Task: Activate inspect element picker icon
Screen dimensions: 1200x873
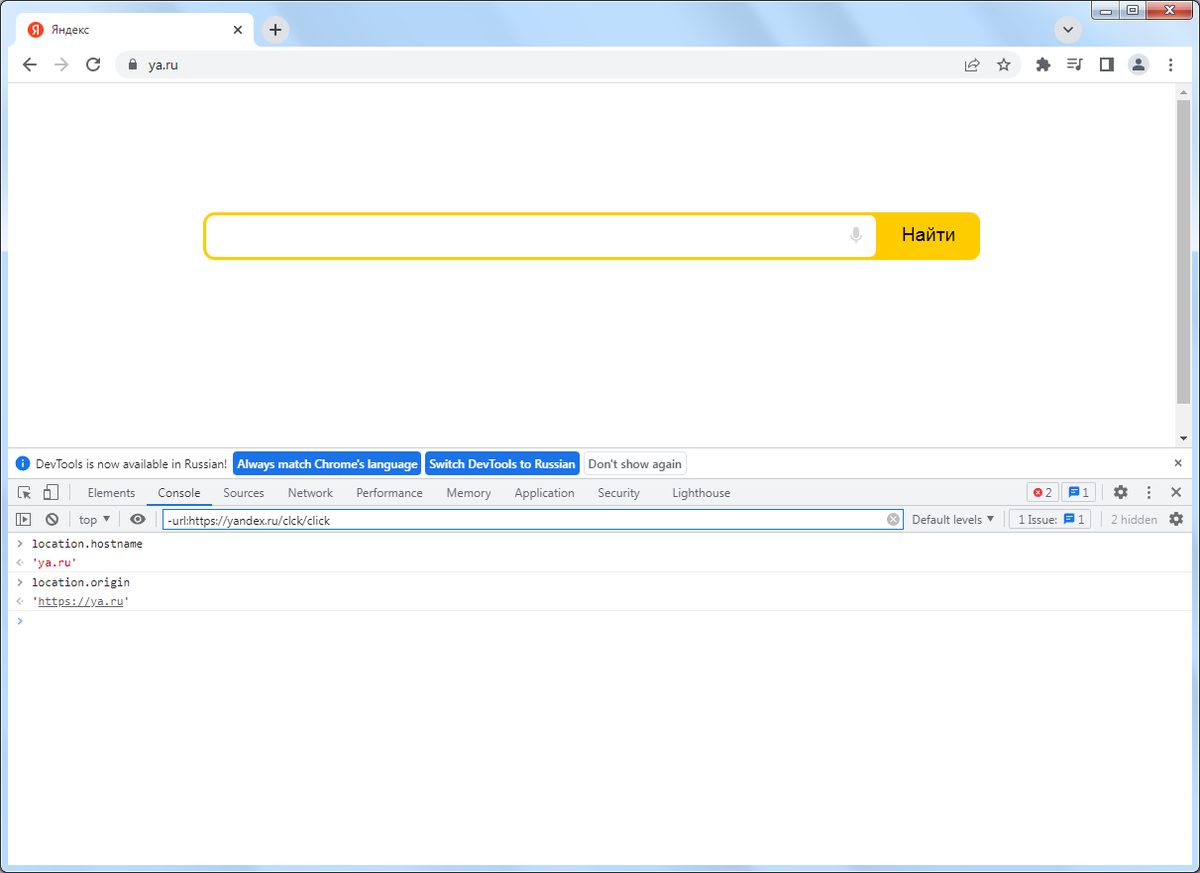Action: 25,493
